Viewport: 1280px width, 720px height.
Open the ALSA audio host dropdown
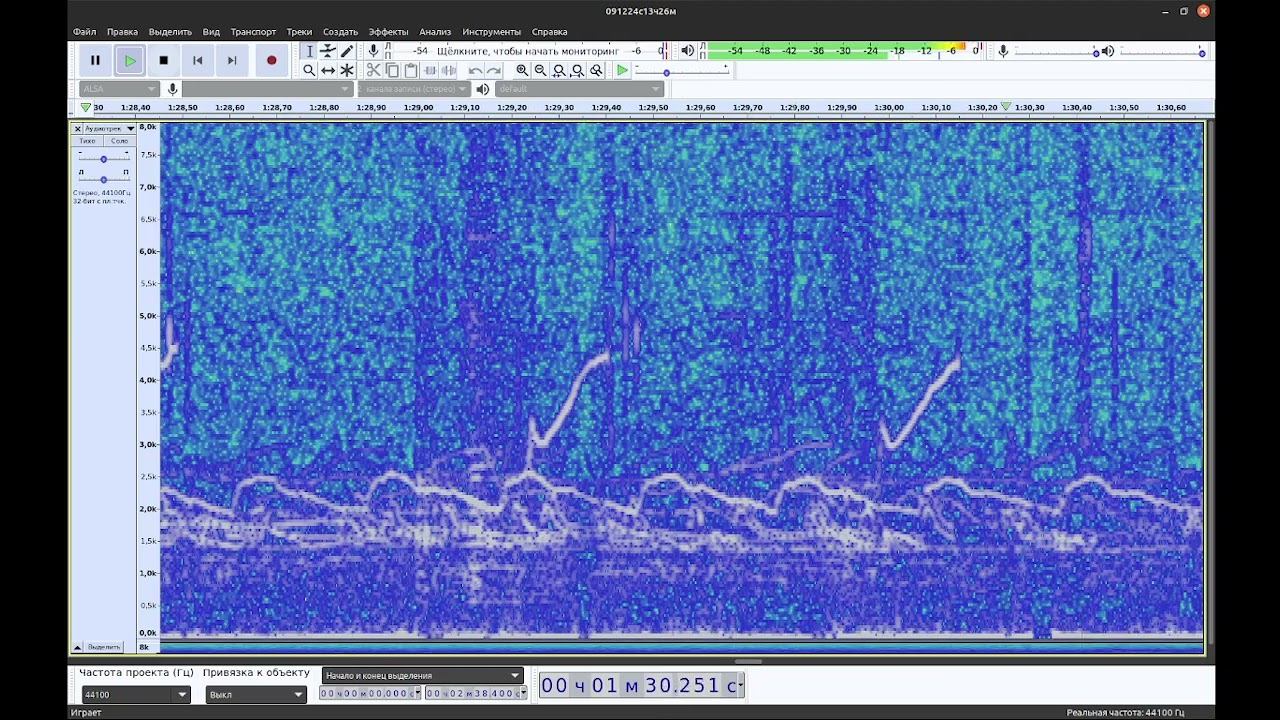point(119,89)
